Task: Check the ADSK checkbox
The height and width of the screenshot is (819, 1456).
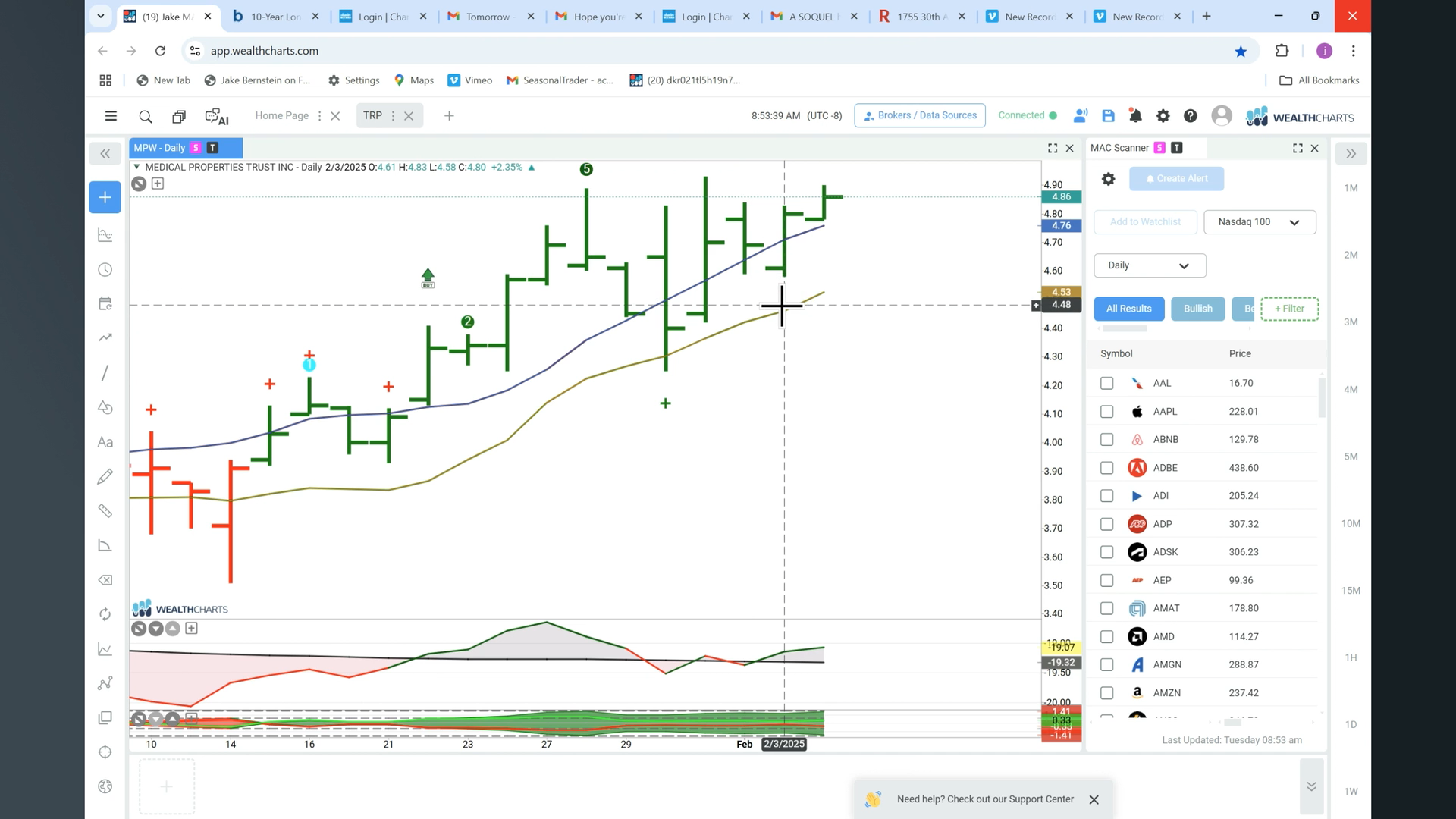Action: (1107, 553)
